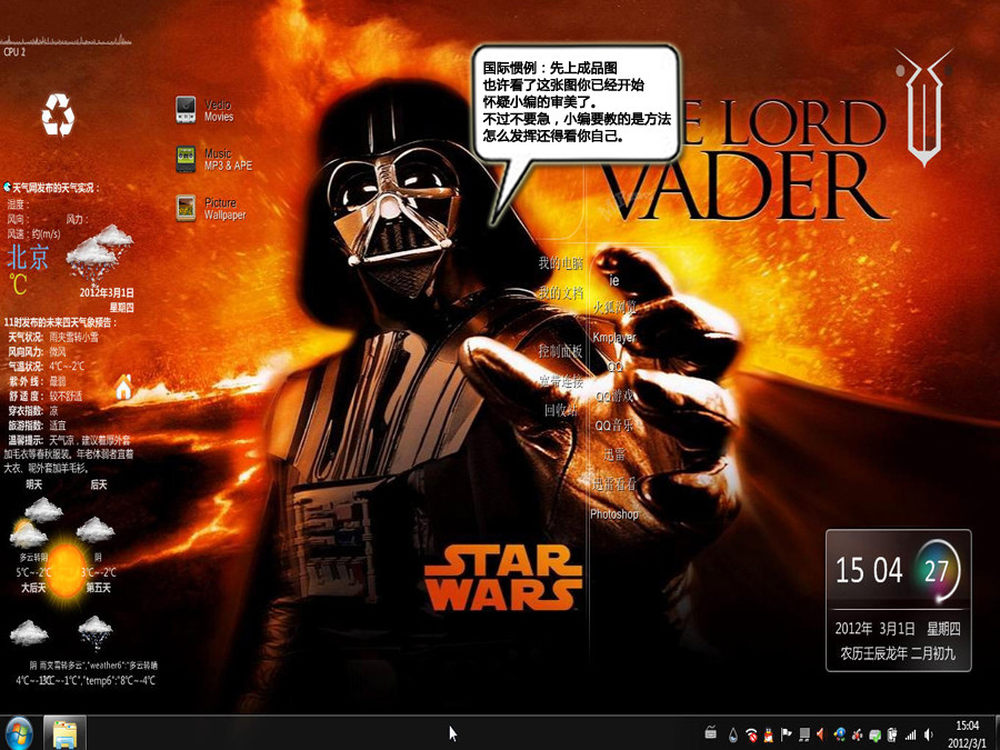Open the Vedio Movies launcher icon
The image size is (1000, 750).
[186, 109]
